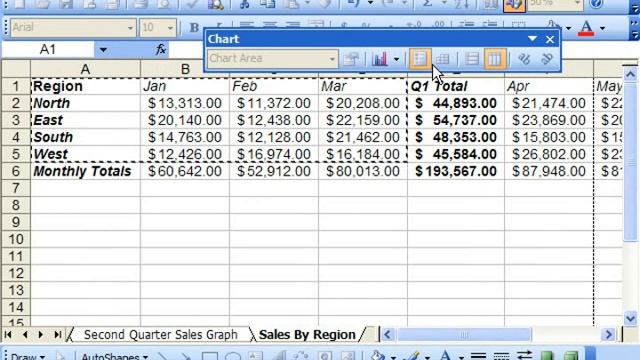
Task: Click the Select All corner of the sheet
Action: click(x=16, y=69)
